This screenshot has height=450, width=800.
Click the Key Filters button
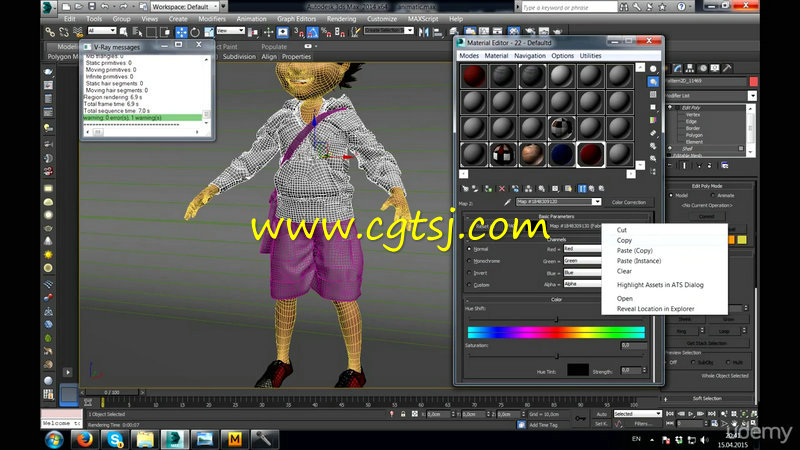[643, 423]
